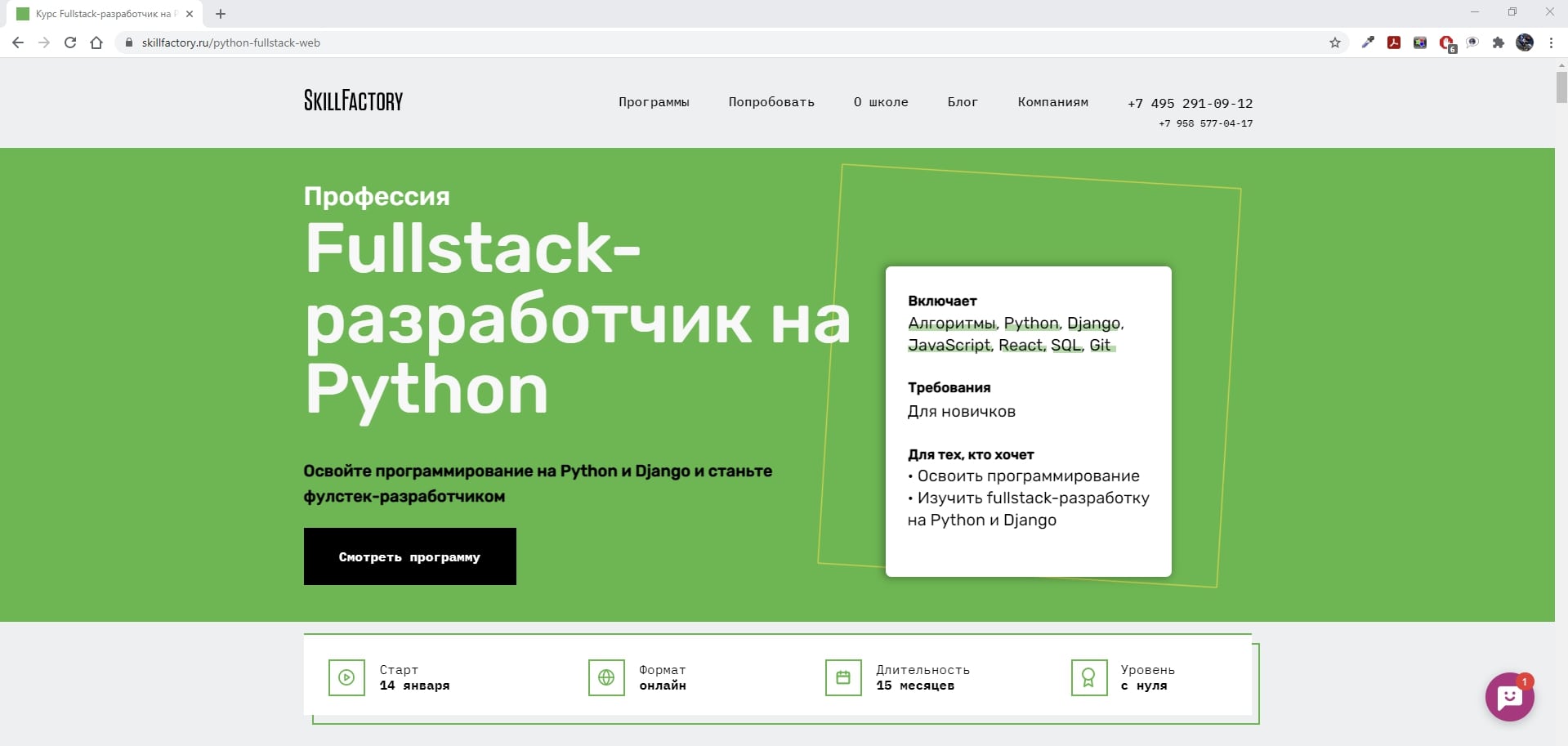Open the red PDF extension icon
The height and width of the screenshot is (746, 1568).
pyautogui.click(x=1394, y=42)
